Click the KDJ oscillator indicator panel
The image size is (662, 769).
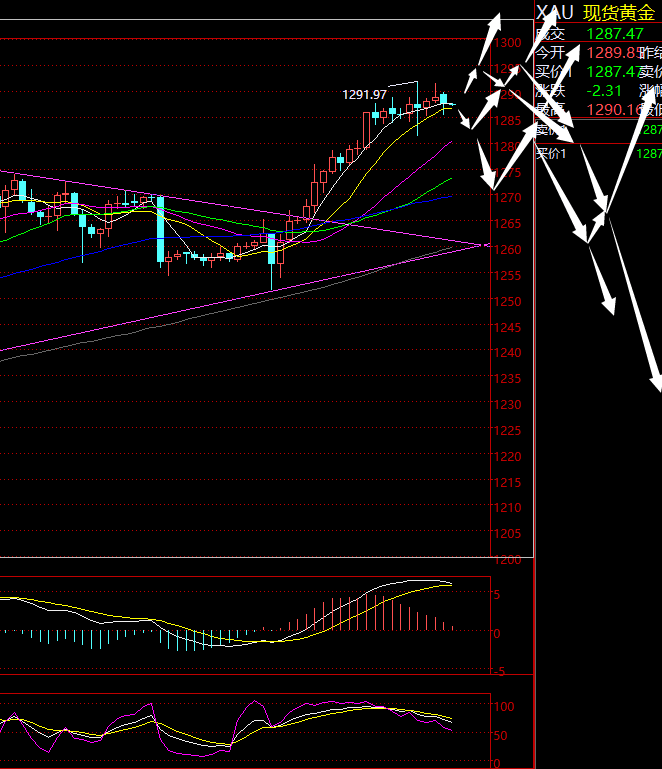coord(245,731)
